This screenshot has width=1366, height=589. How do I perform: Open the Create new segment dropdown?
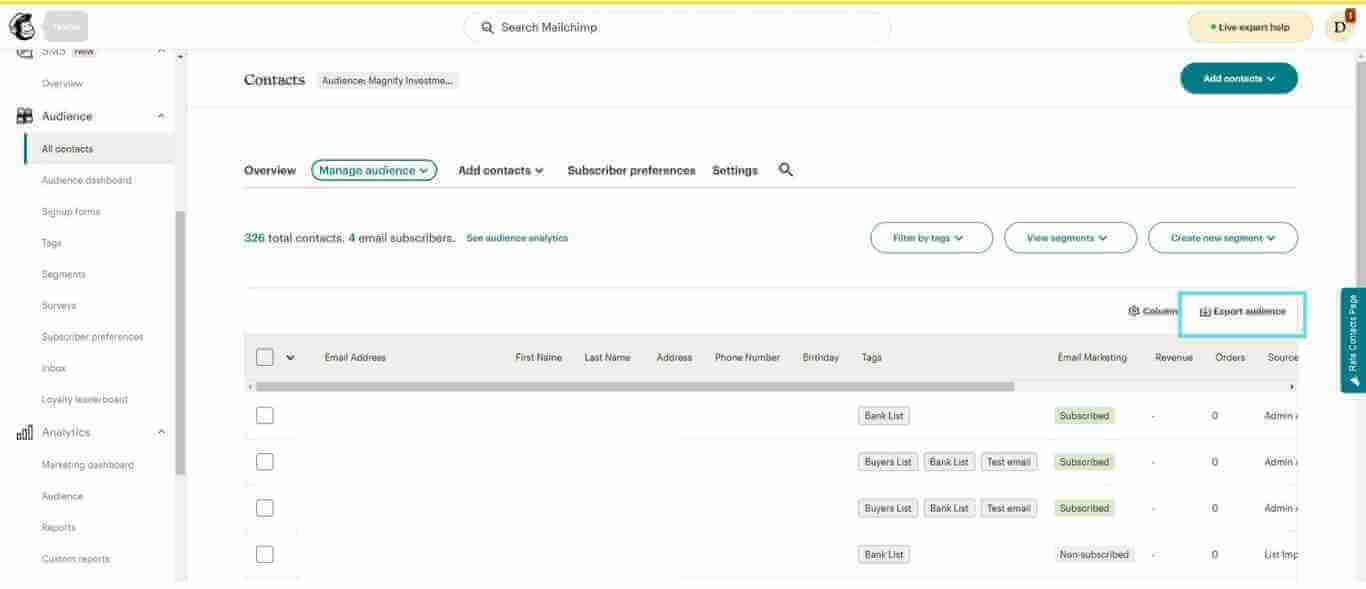(x=1222, y=238)
